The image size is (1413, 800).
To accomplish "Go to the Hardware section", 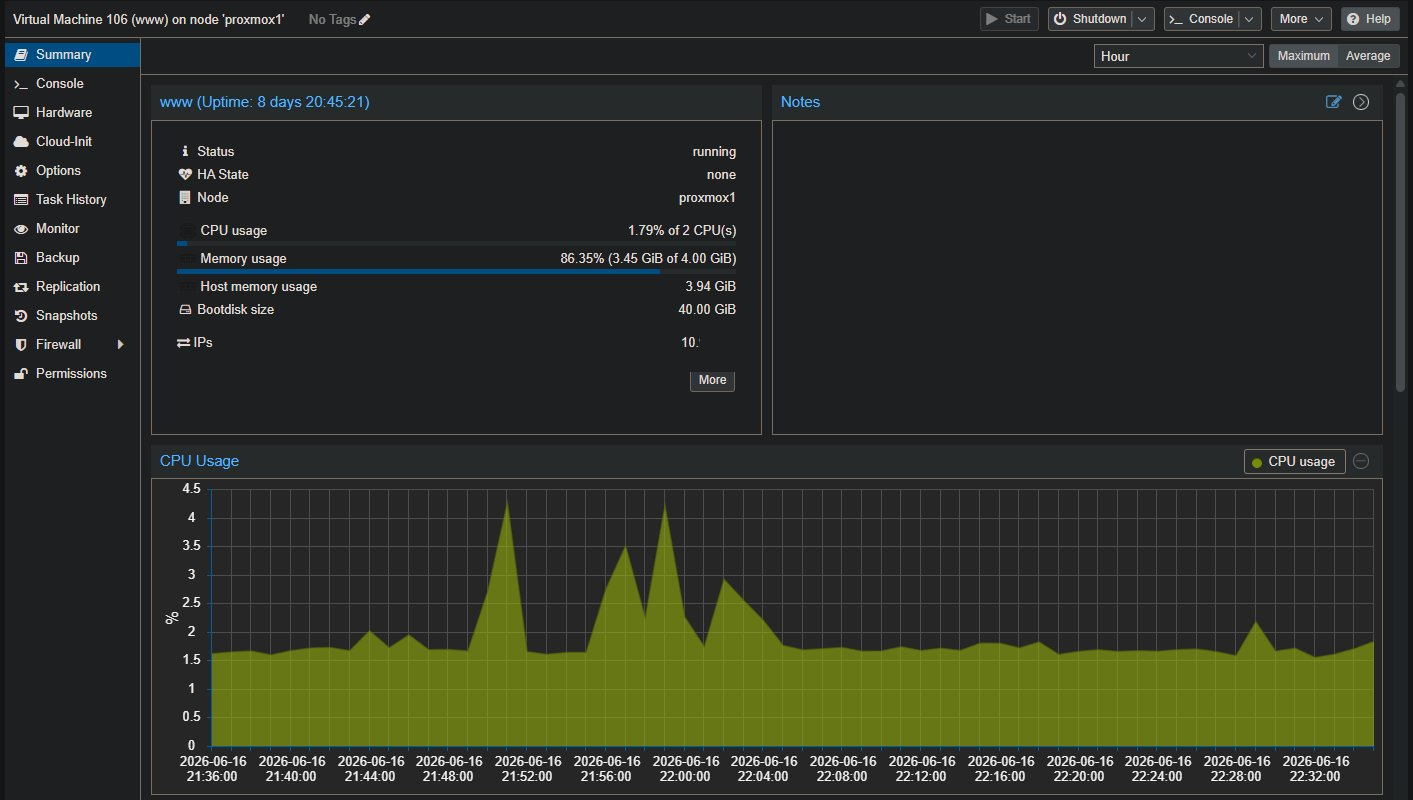I will (72, 113).
